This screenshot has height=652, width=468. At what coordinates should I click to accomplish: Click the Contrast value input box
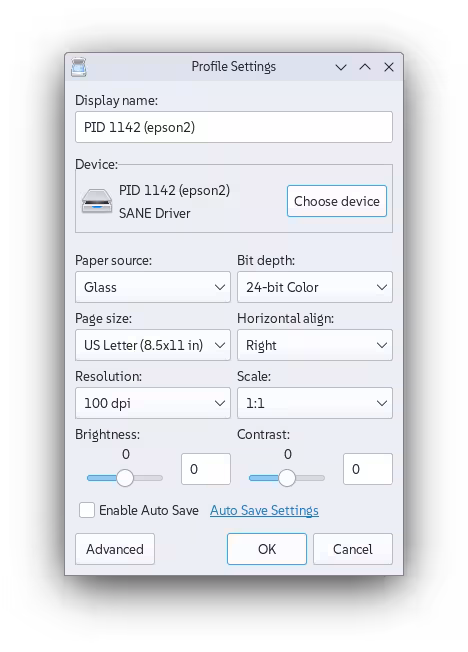368,469
